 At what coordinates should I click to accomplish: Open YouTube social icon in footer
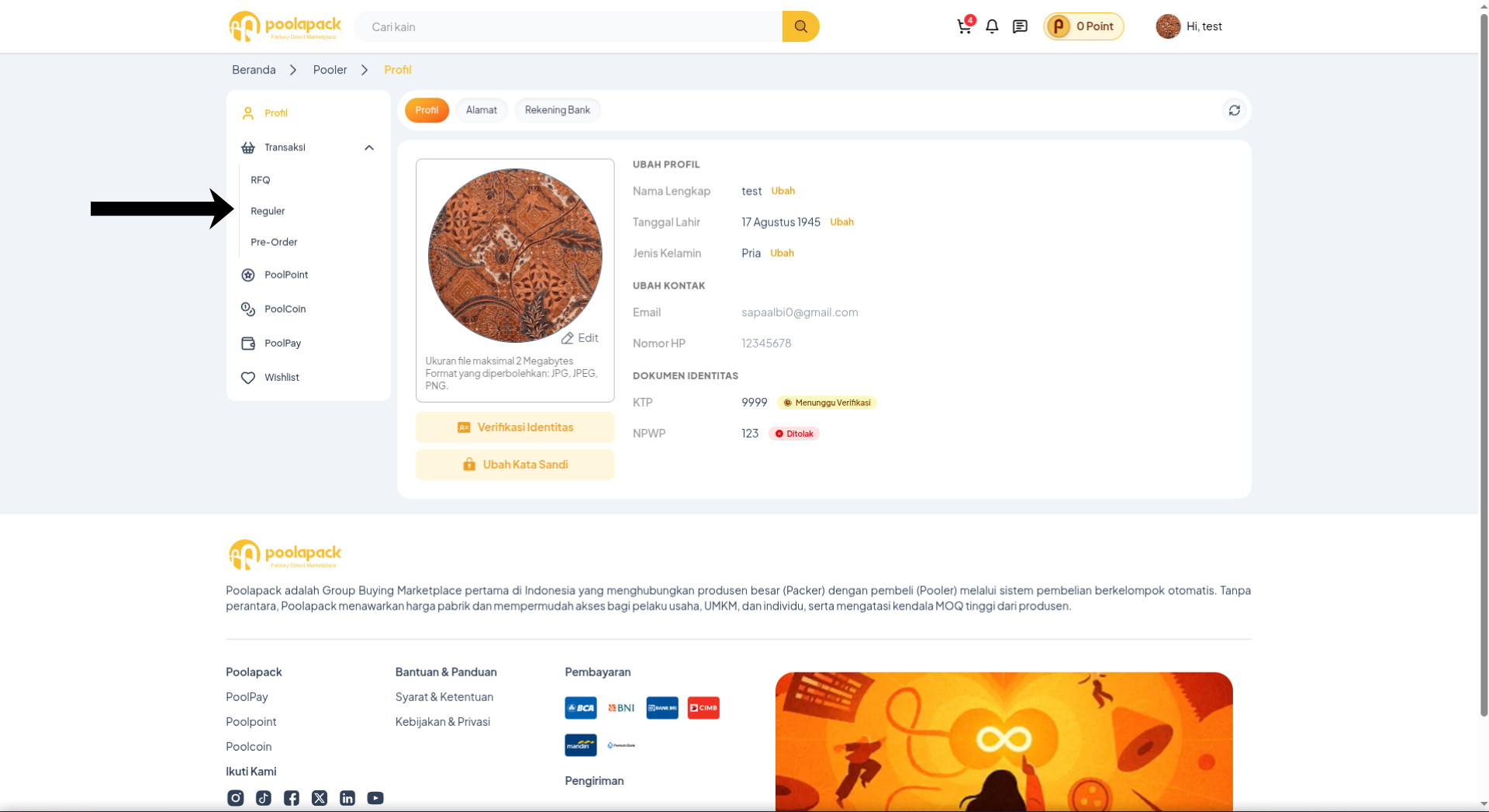(x=375, y=798)
